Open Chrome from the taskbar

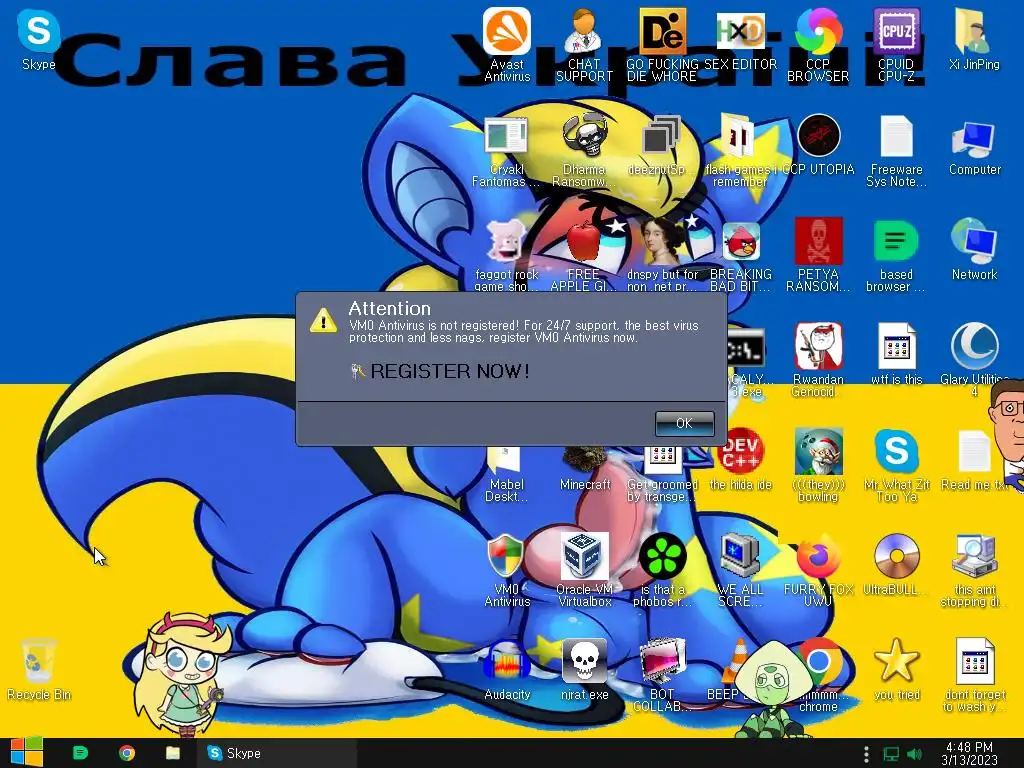(x=127, y=753)
